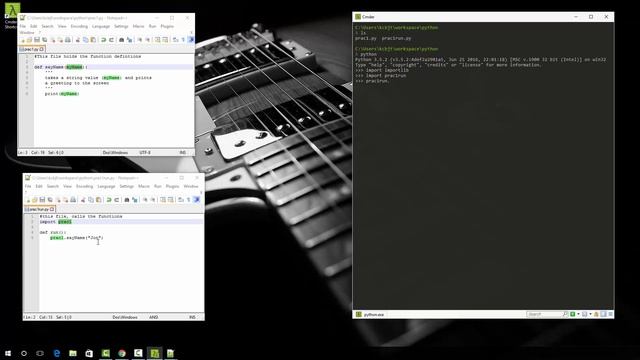Click Paste icon in prac1.py window toolbar
The width and height of the screenshot is (640, 360).
coord(93,40)
